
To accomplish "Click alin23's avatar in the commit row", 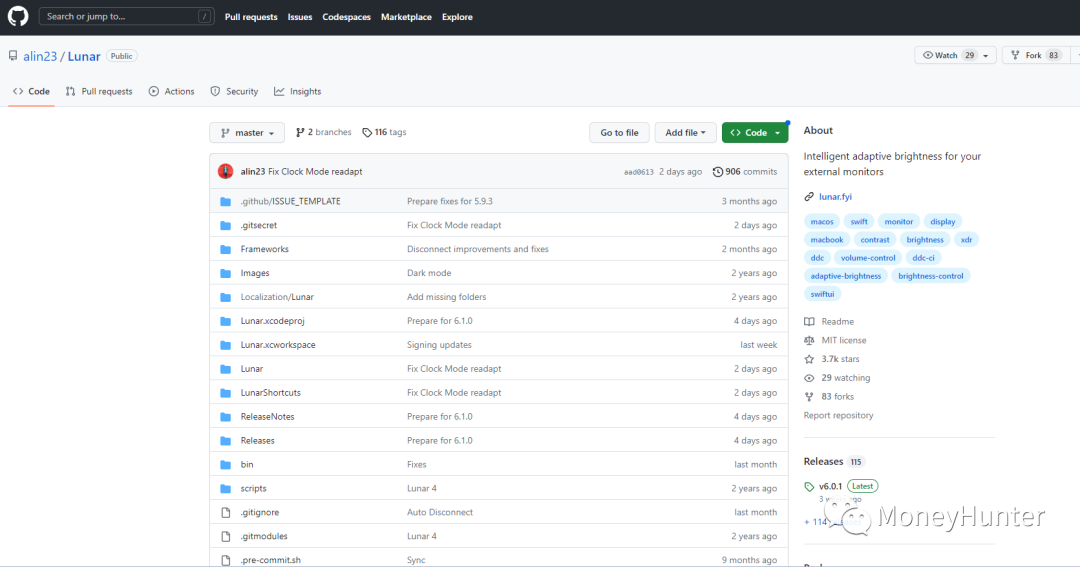I will tap(225, 172).
